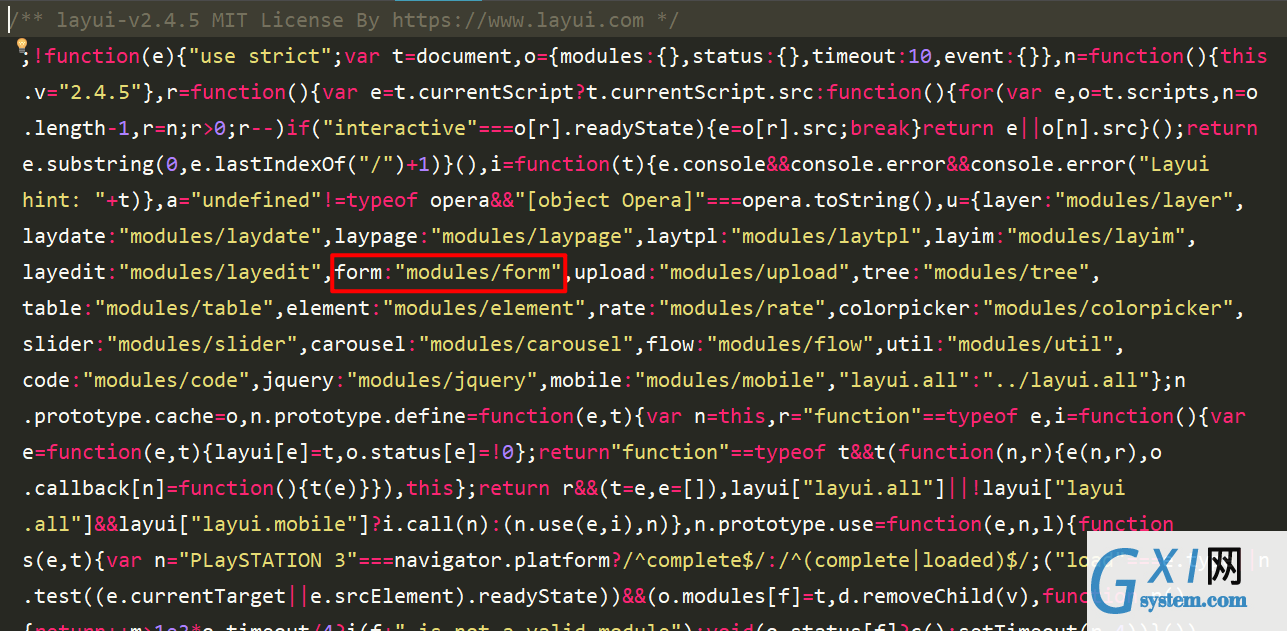Click the "../layui.all" path string

[1065, 380]
